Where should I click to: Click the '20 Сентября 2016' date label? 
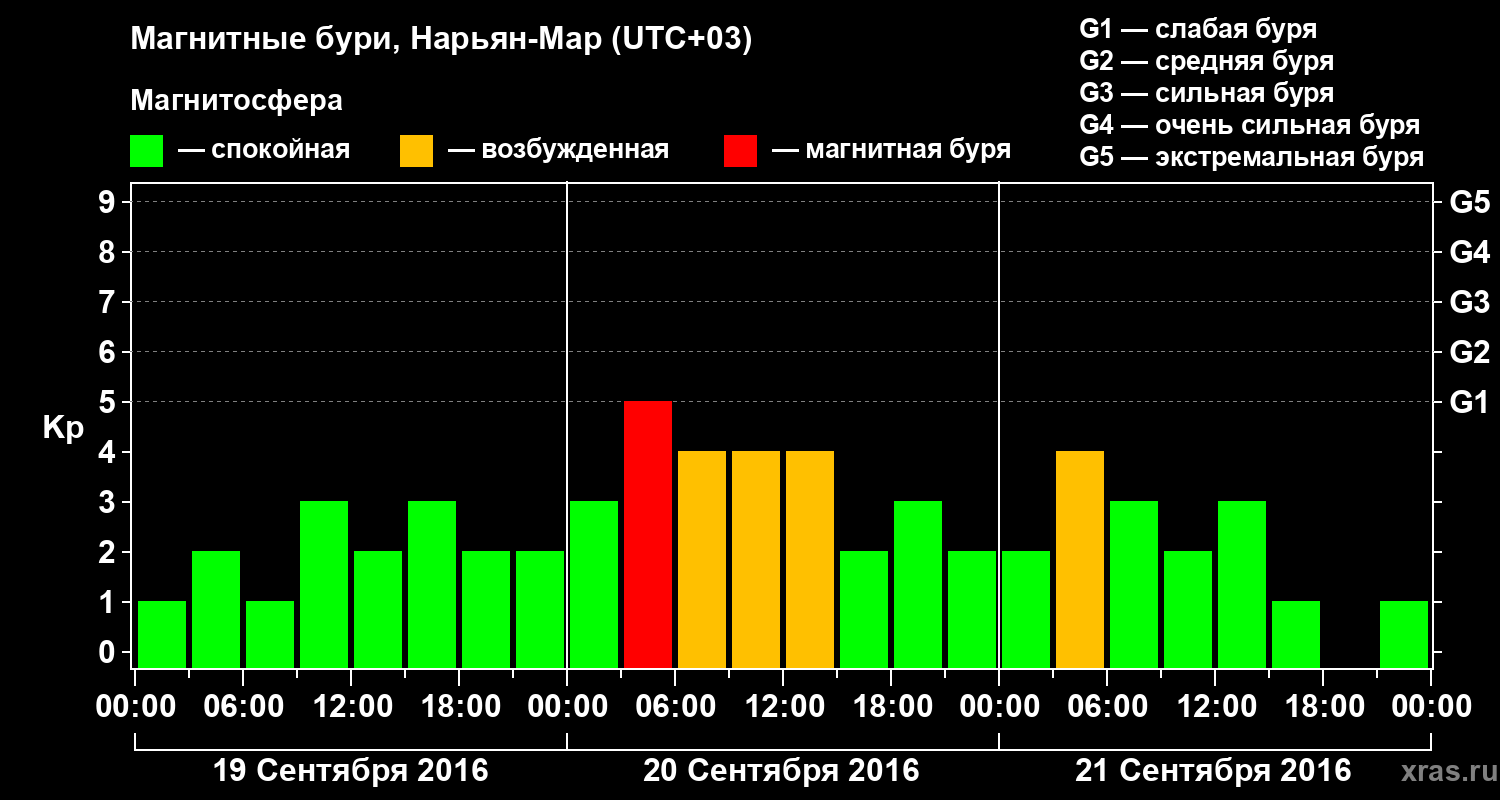click(x=781, y=771)
